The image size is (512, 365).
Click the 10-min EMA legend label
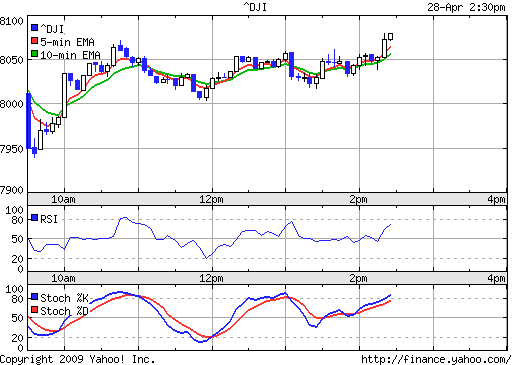click(x=70, y=55)
